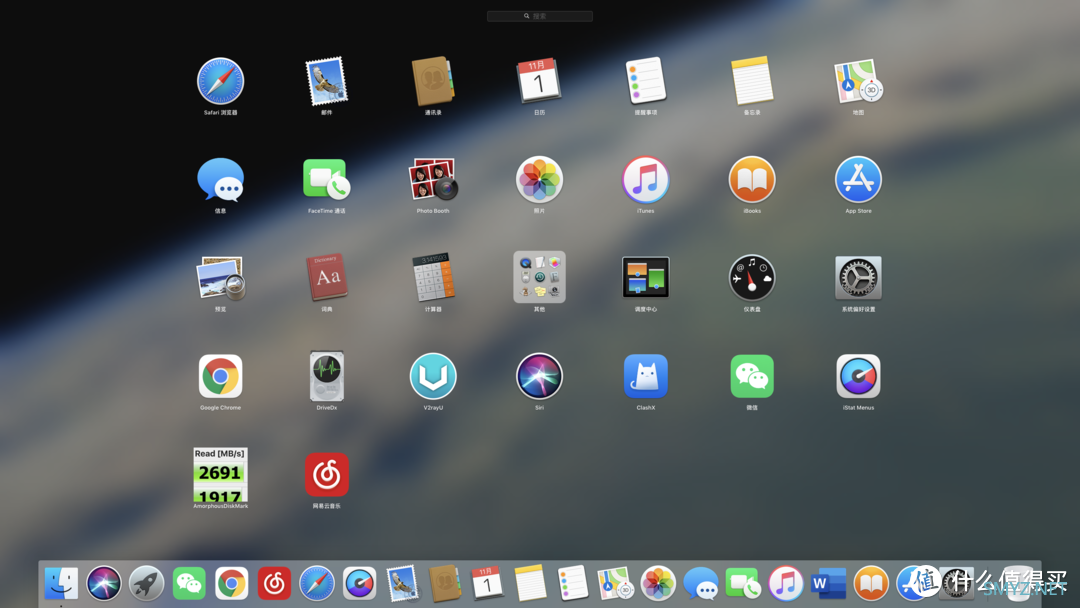Open Mail in the Launchpad grid
Screen dimensions: 1080x608
click(326, 81)
